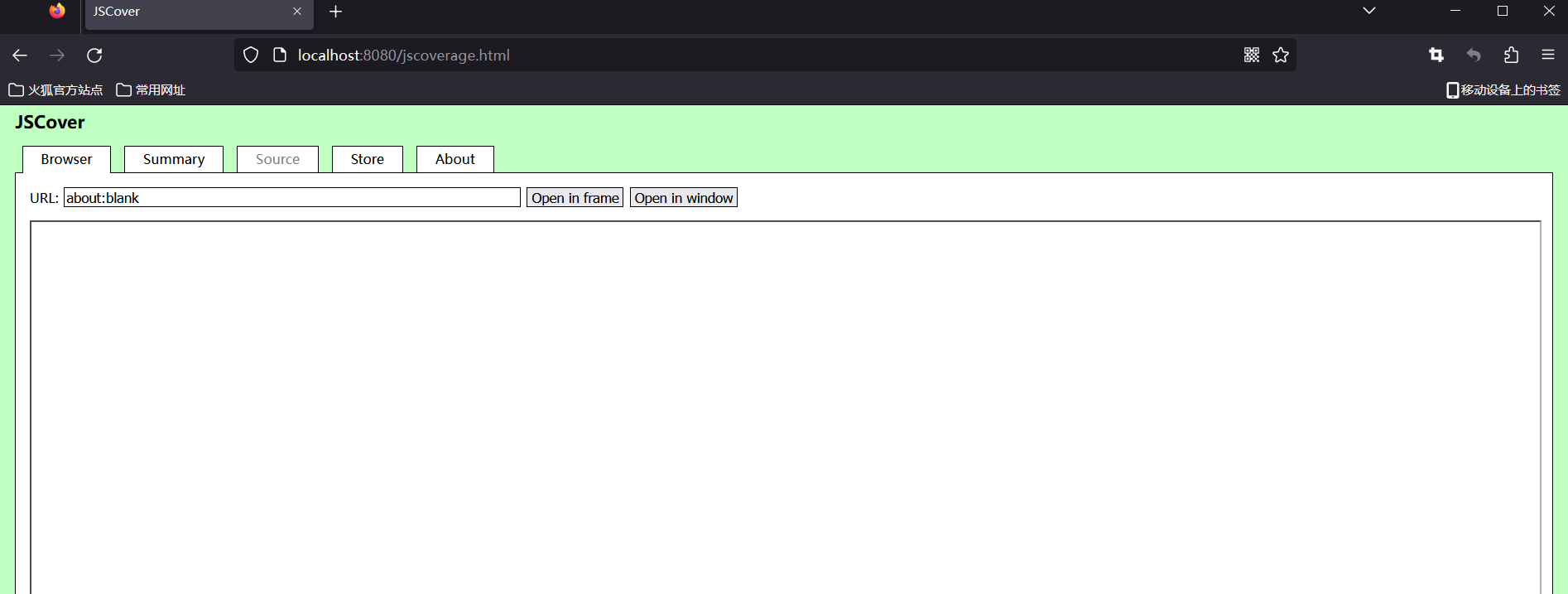This screenshot has height=594, width=1568.
Task: Switch to the Summary tab
Action: (174, 159)
